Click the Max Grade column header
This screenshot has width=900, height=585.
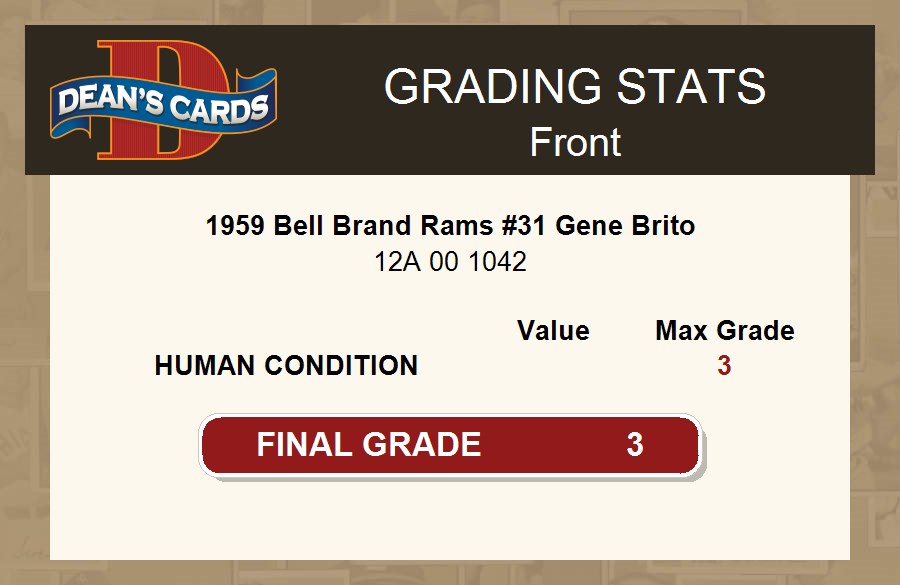[725, 331]
